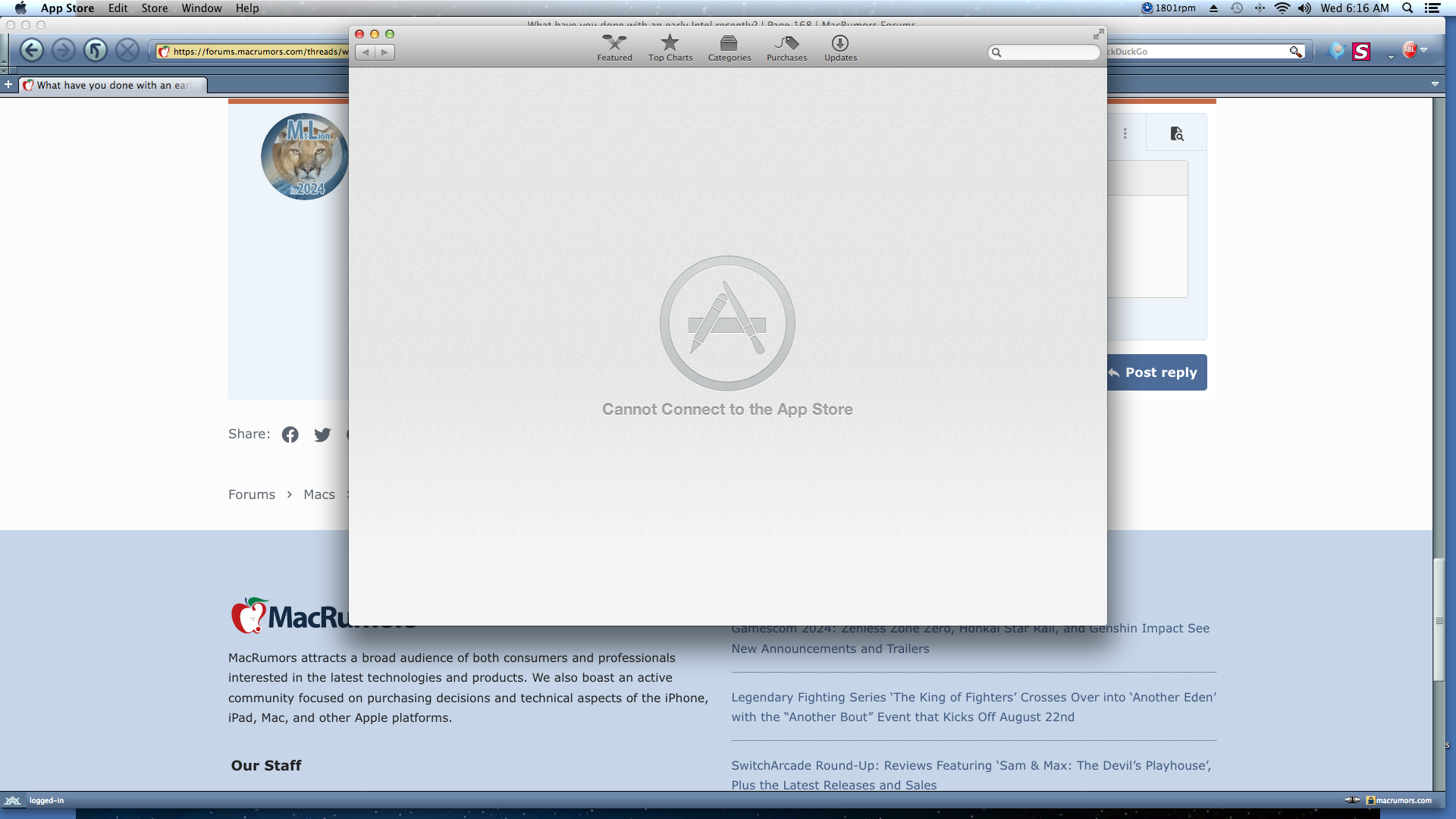The width and height of the screenshot is (1456, 819).
Task: Click the browser refresh/stop toggle
Action: tap(95, 51)
